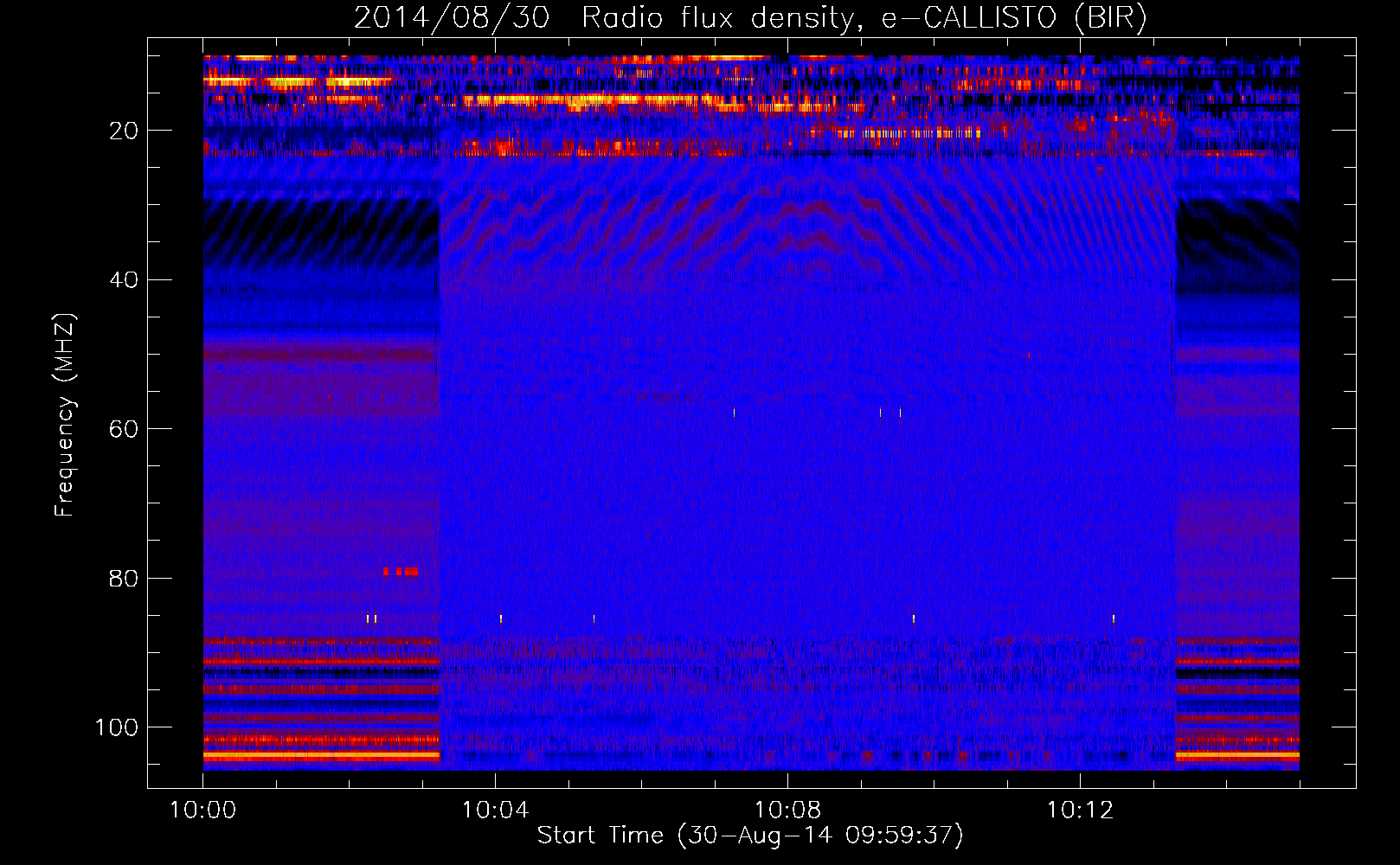Click the red dashed burst near 80 MHz
Viewport: 1400px width, 865px height.
point(401,572)
